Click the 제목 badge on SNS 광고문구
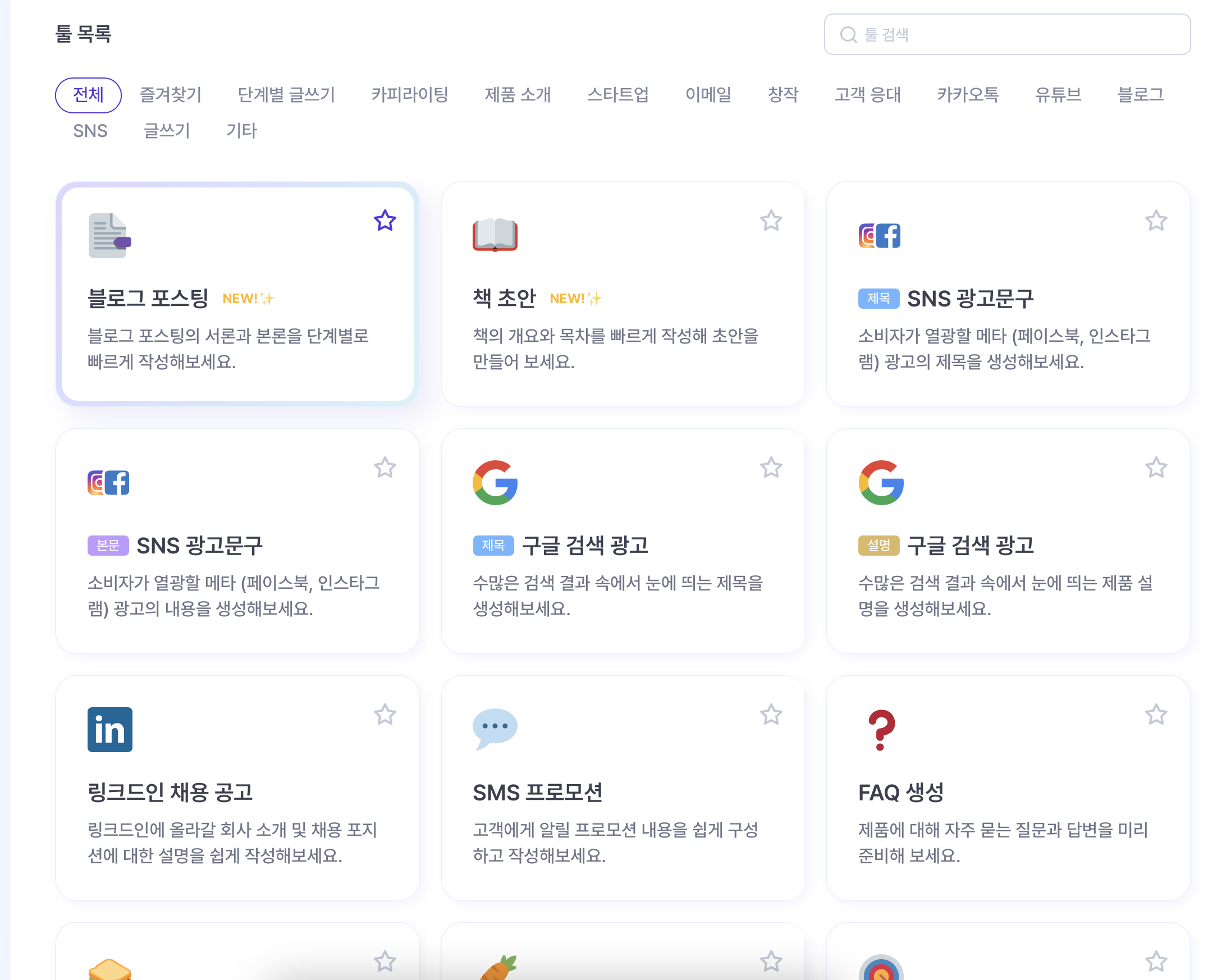 pos(878,299)
